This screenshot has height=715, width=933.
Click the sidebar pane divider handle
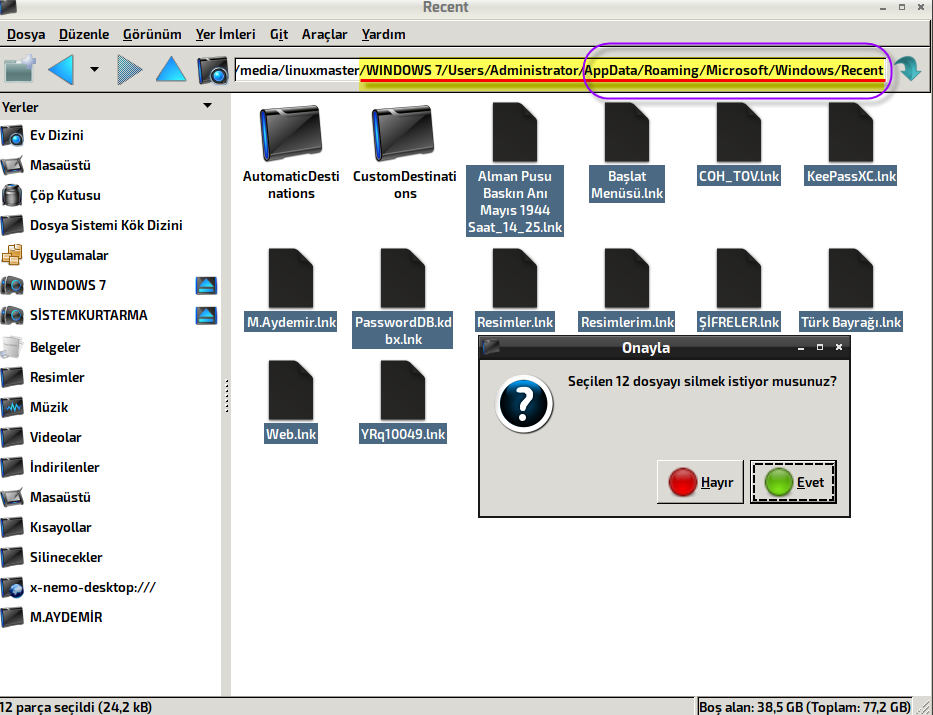226,396
